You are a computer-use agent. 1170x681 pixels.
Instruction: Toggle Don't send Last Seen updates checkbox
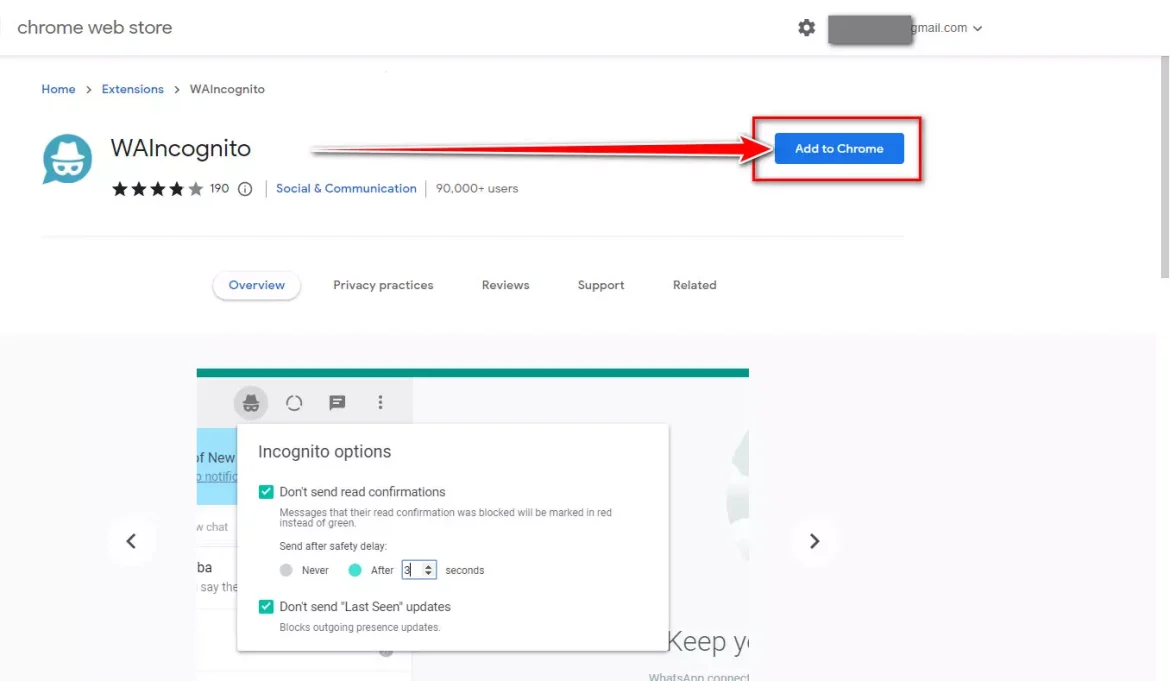point(266,606)
